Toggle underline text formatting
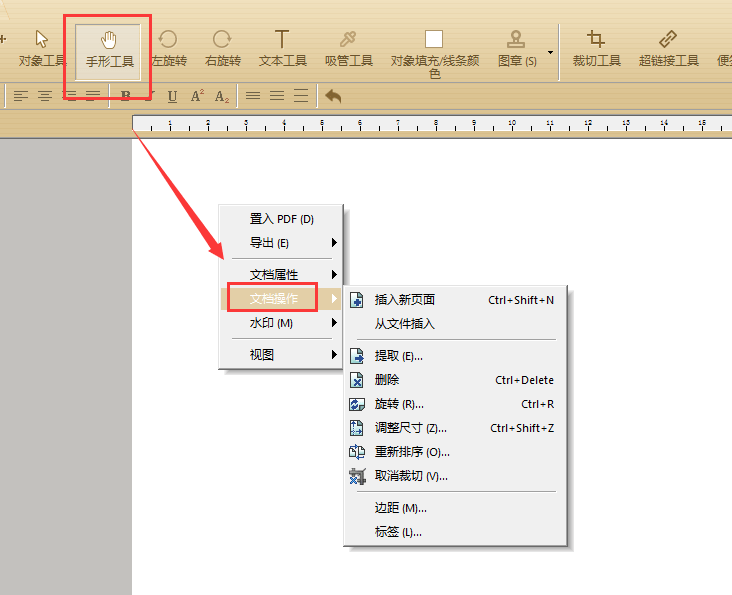 [x=172, y=96]
